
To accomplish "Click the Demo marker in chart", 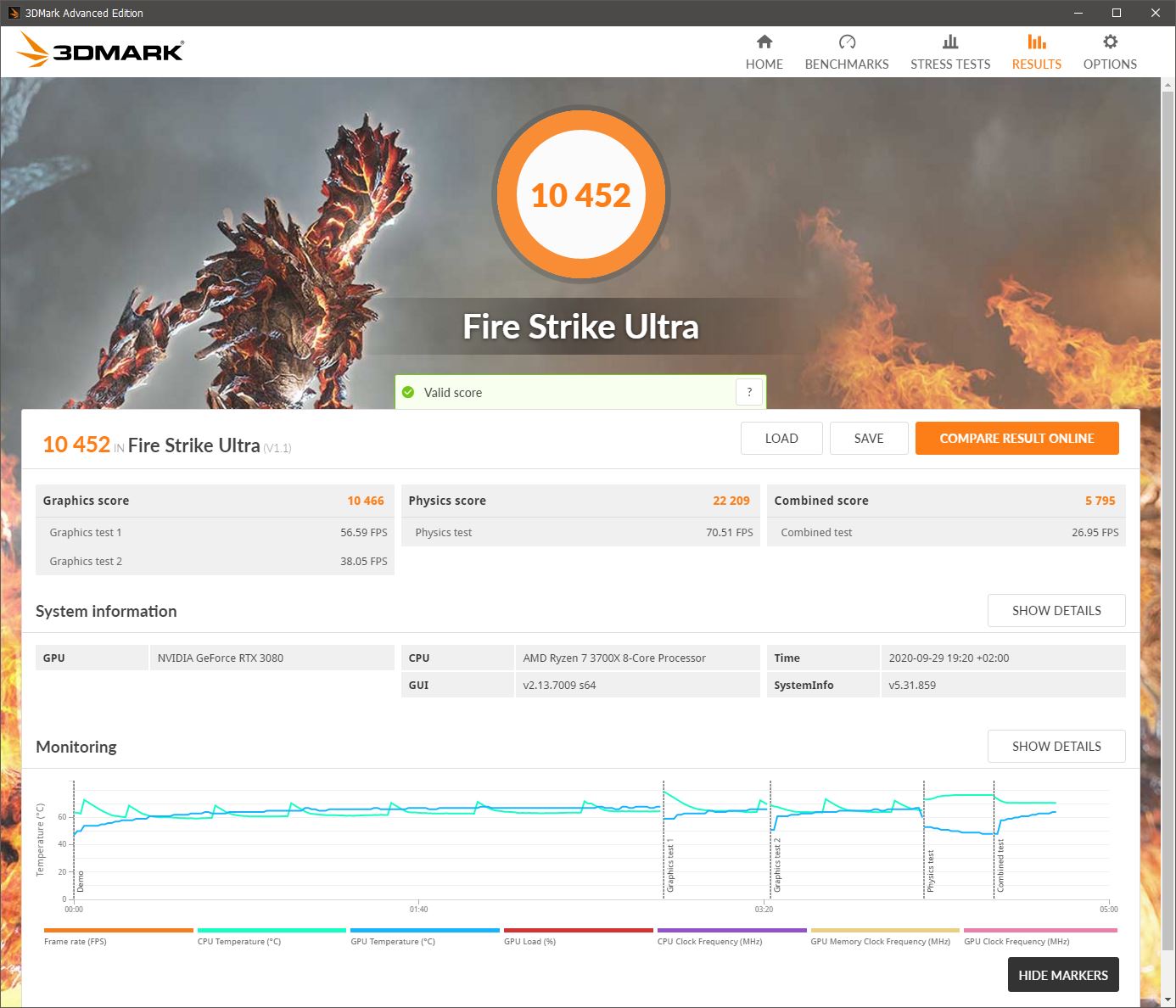I will (81, 881).
